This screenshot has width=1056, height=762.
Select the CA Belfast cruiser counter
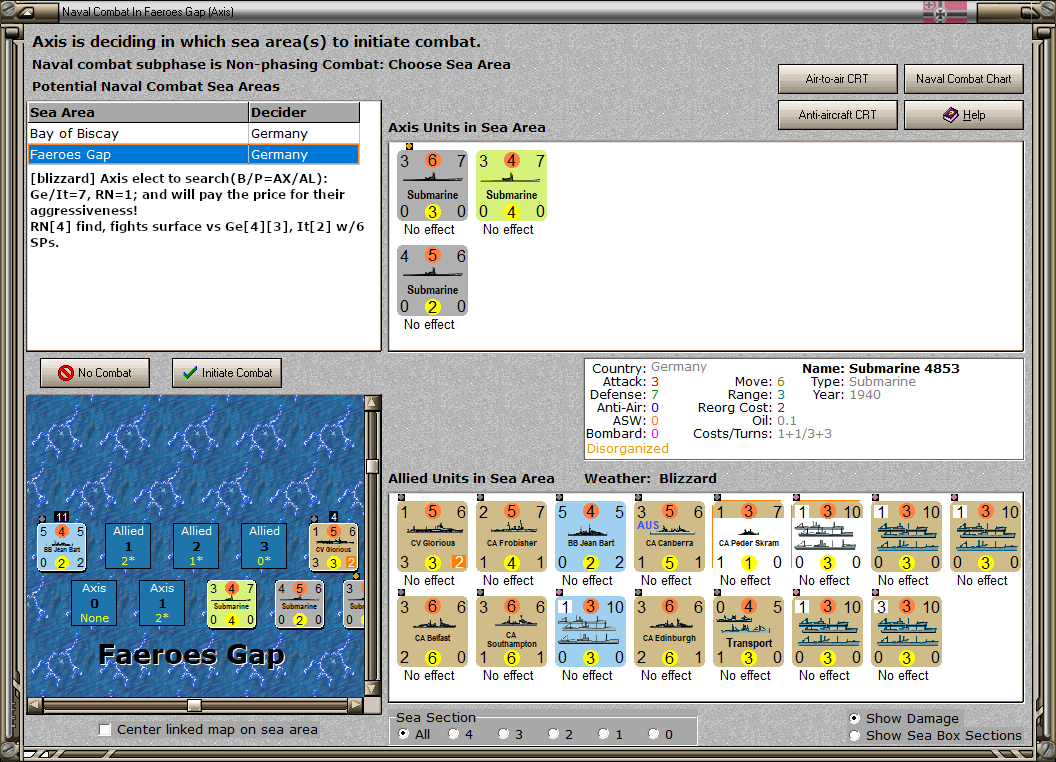pos(432,631)
